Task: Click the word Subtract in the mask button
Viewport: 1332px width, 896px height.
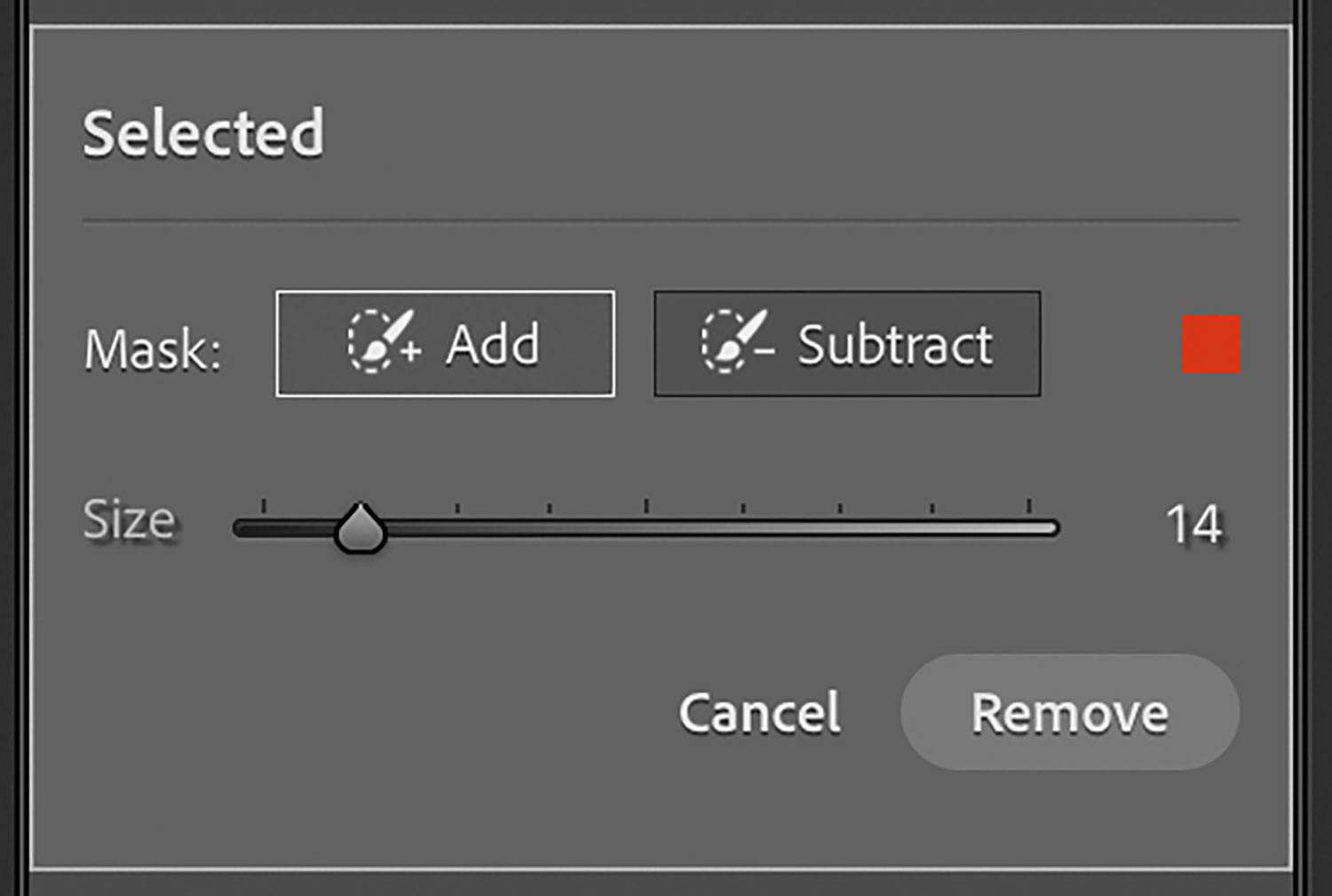Action: 895,344
